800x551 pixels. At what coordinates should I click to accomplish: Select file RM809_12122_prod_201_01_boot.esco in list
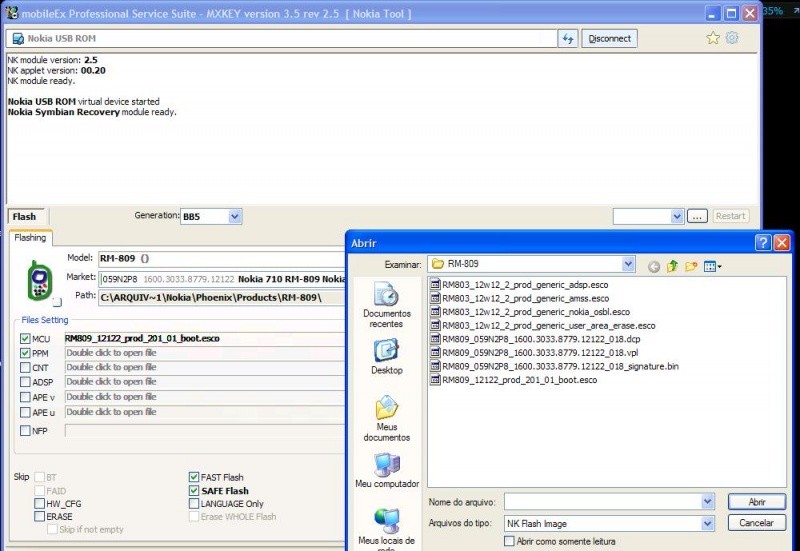point(514,380)
